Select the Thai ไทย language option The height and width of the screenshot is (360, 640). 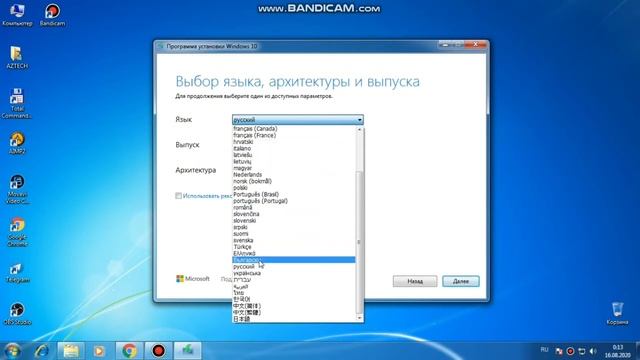(x=294, y=293)
